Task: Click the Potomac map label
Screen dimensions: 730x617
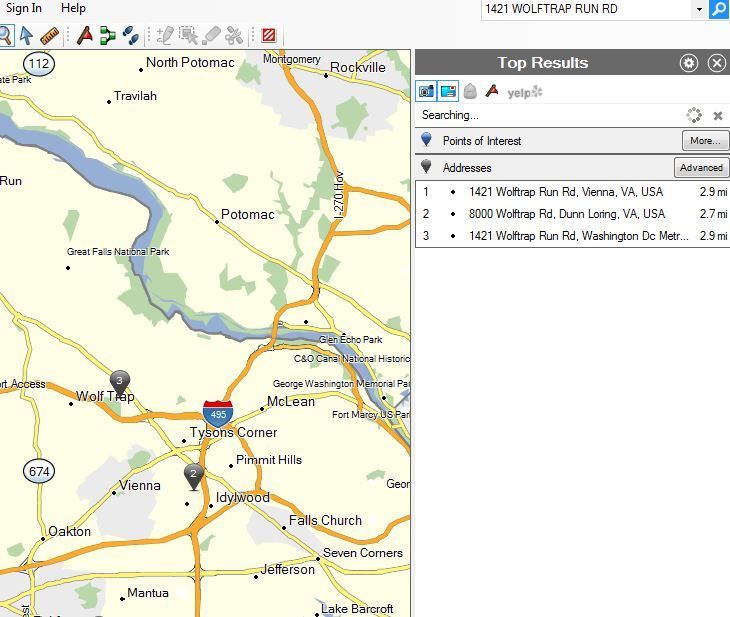Action: tap(248, 215)
